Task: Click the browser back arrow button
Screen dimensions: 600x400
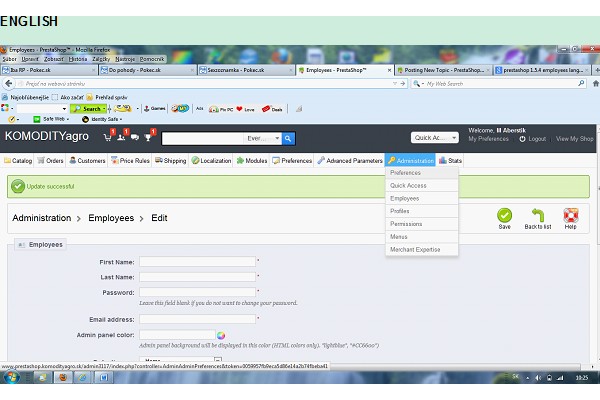Action: tap(9, 83)
